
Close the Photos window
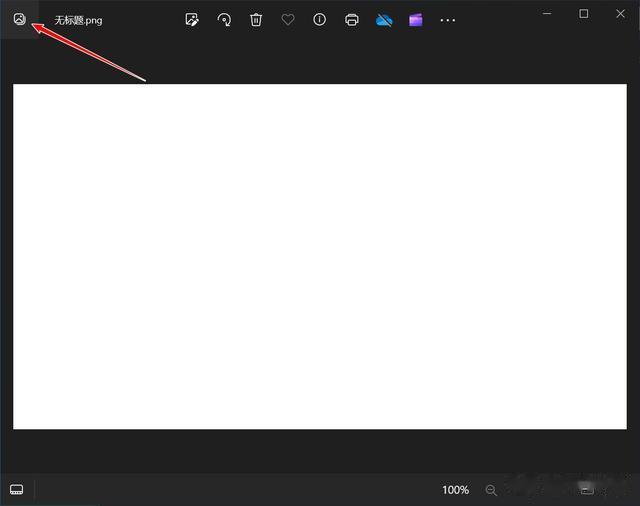[x=620, y=13]
